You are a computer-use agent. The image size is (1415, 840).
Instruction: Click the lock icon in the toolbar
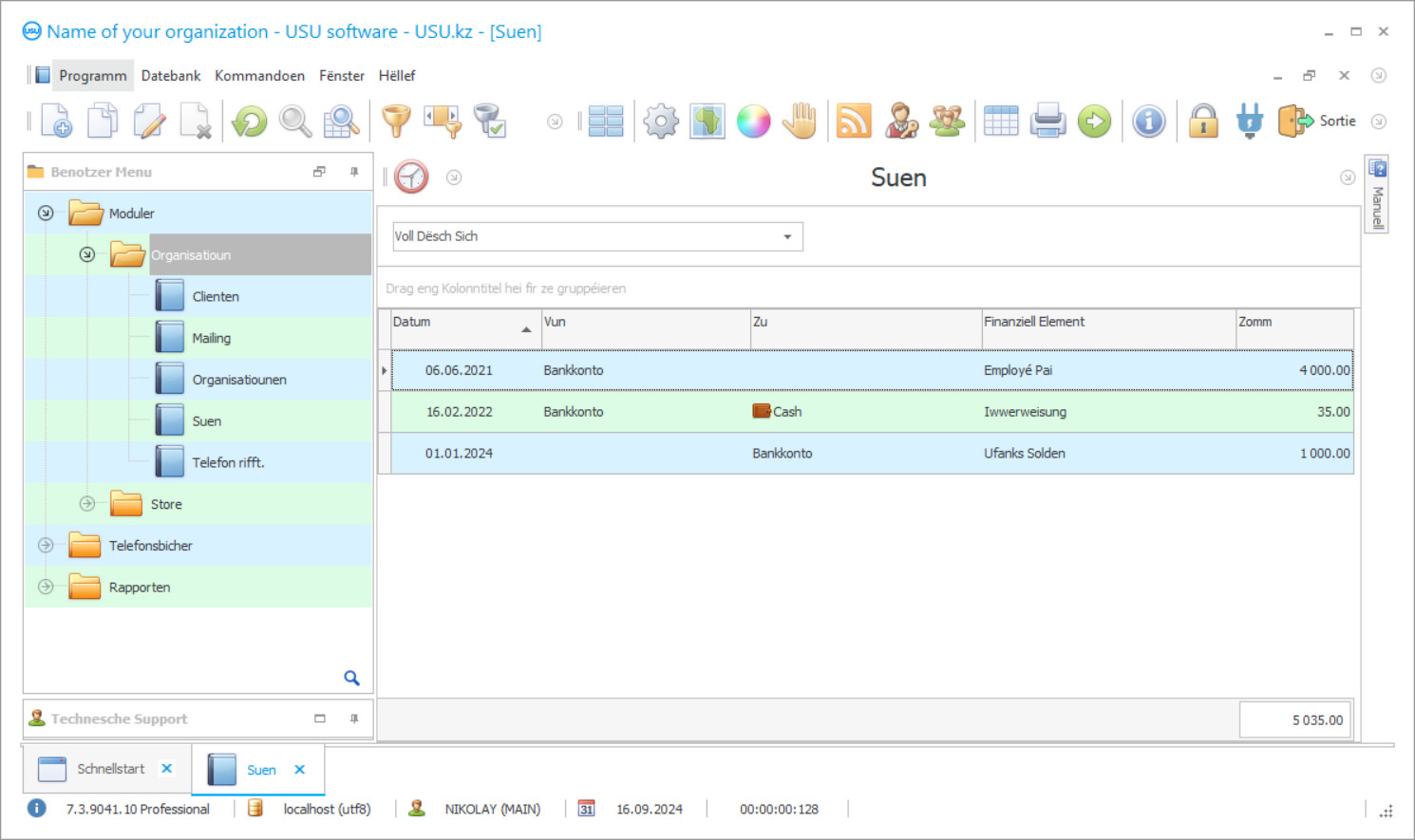tap(1202, 121)
